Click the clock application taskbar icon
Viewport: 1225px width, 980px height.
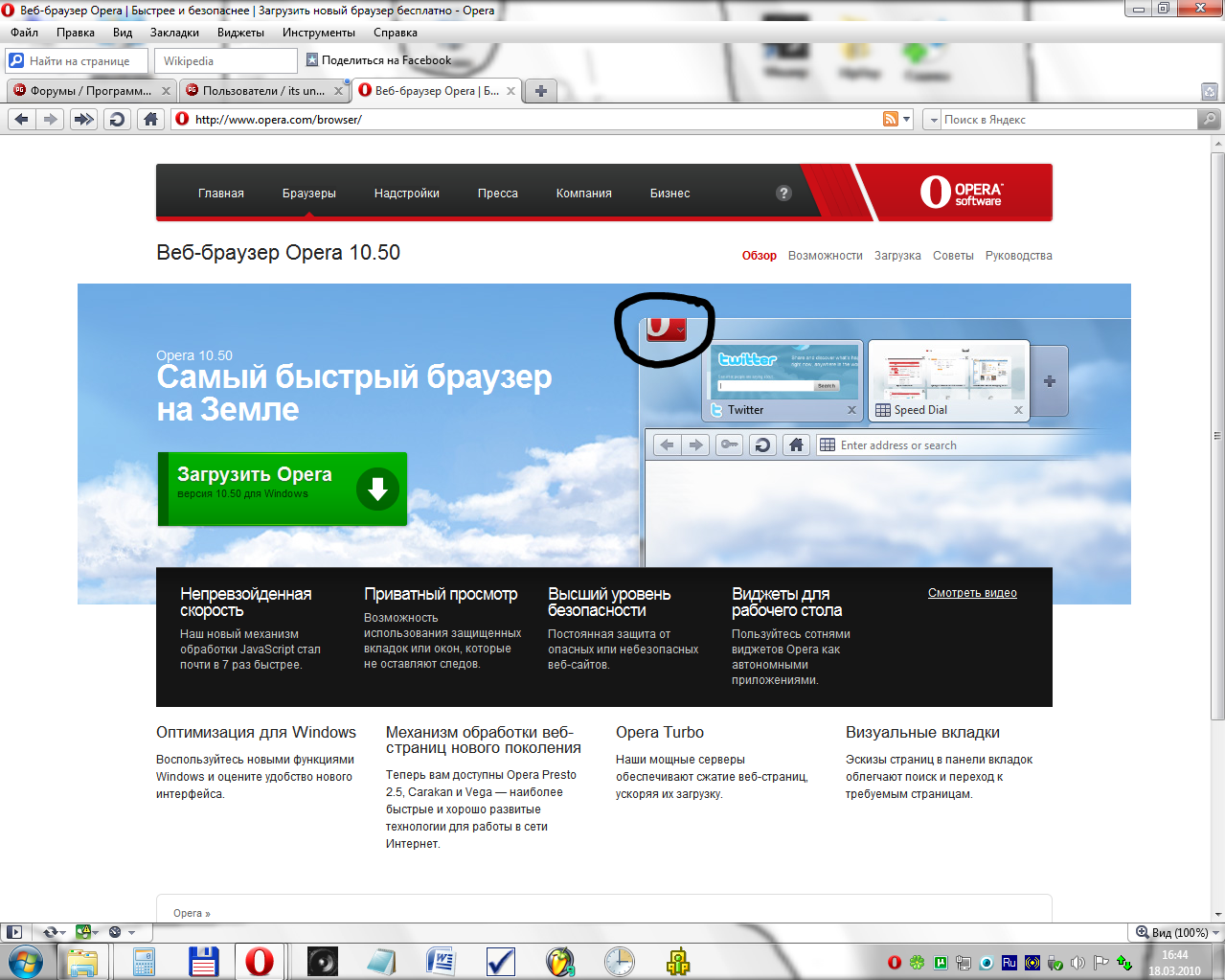[620, 961]
